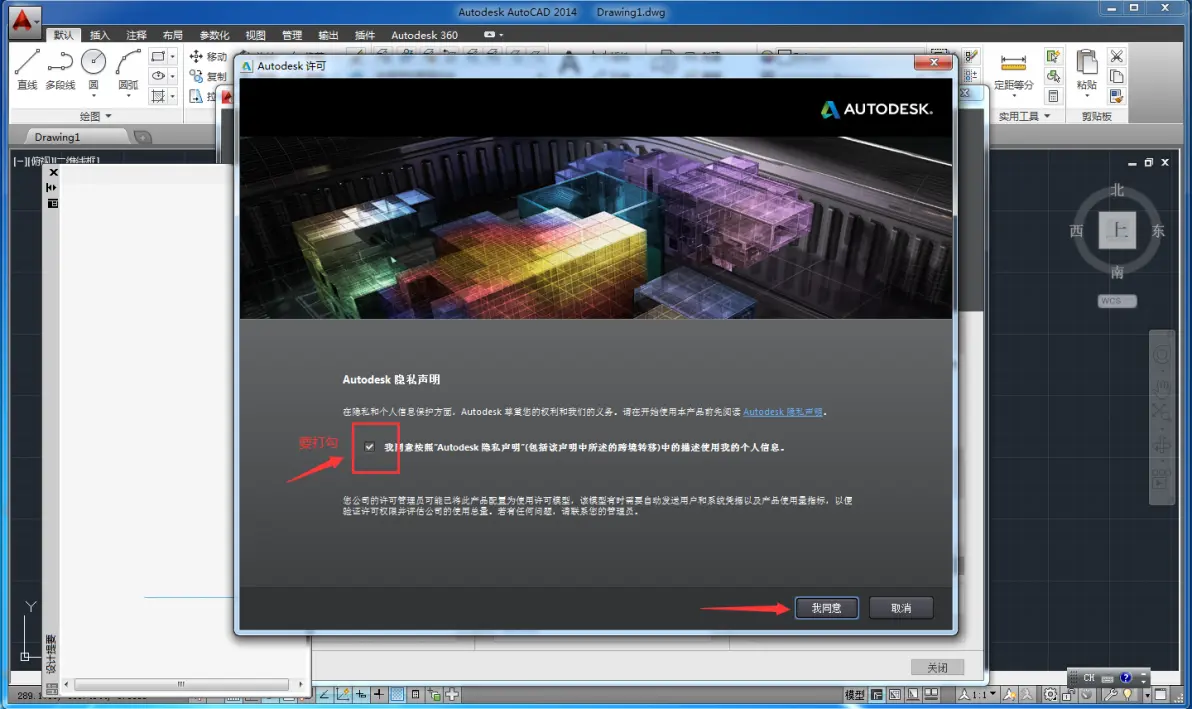The image size is (1192, 709).
Task: Open the 圆 circle dropdown arrow
Action: click(x=94, y=96)
